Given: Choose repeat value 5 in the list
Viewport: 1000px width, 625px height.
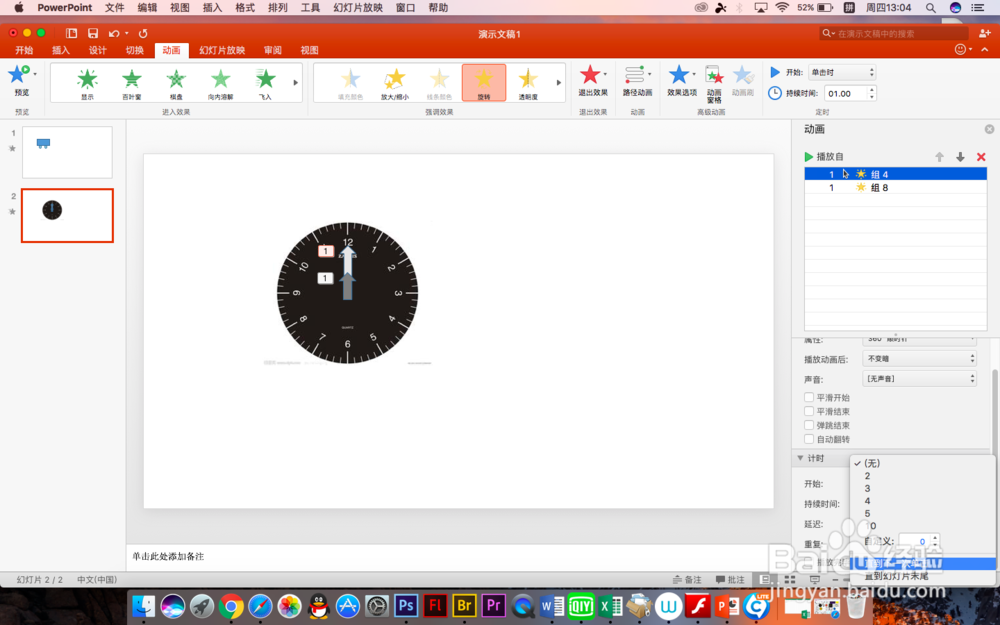Looking at the screenshot, I should 922,513.
